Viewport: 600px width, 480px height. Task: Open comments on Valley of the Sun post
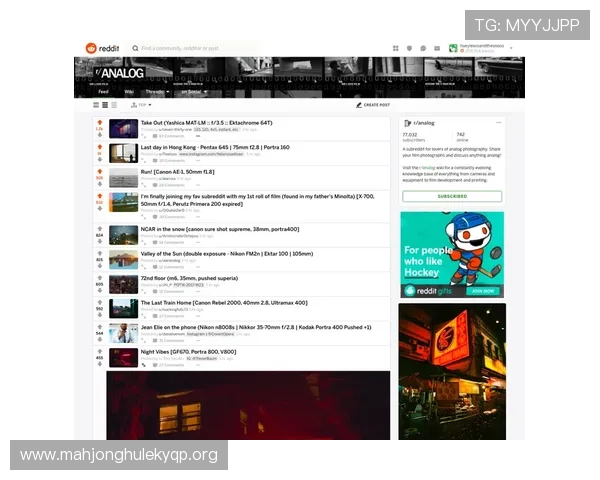click(169, 267)
